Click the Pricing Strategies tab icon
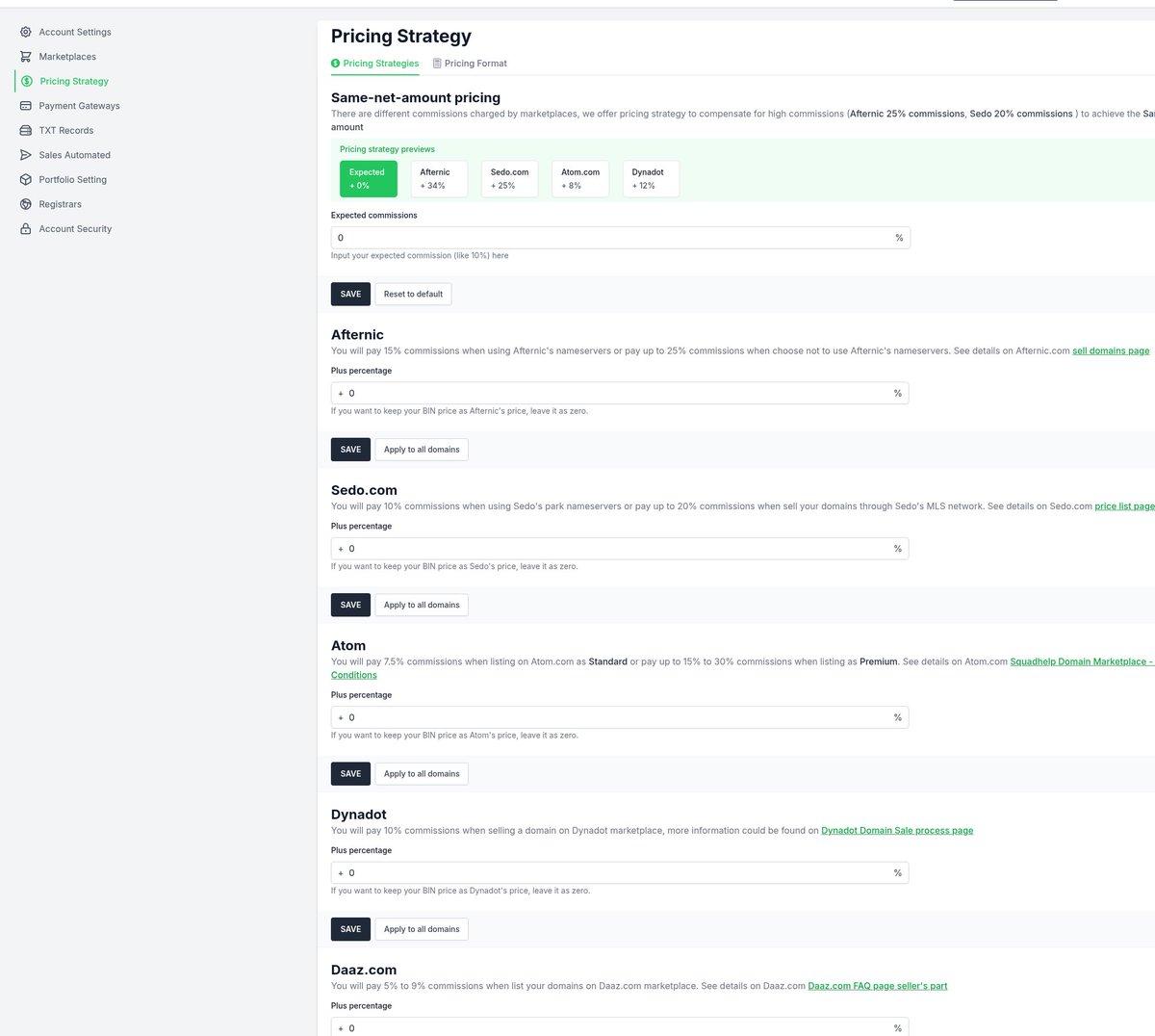Viewport: 1155px width, 1036px height. tap(336, 64)
